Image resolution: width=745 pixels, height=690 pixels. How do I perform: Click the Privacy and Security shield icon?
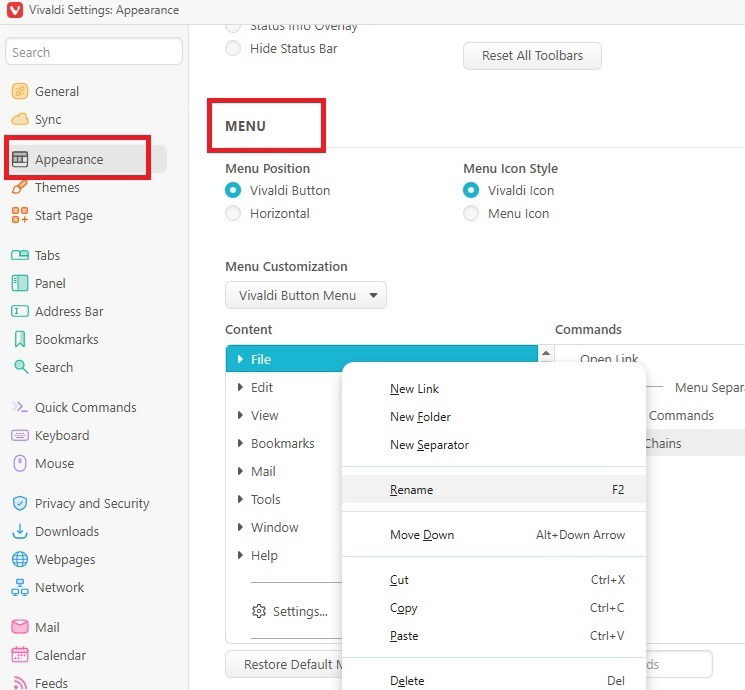click(x=20, y=503)
